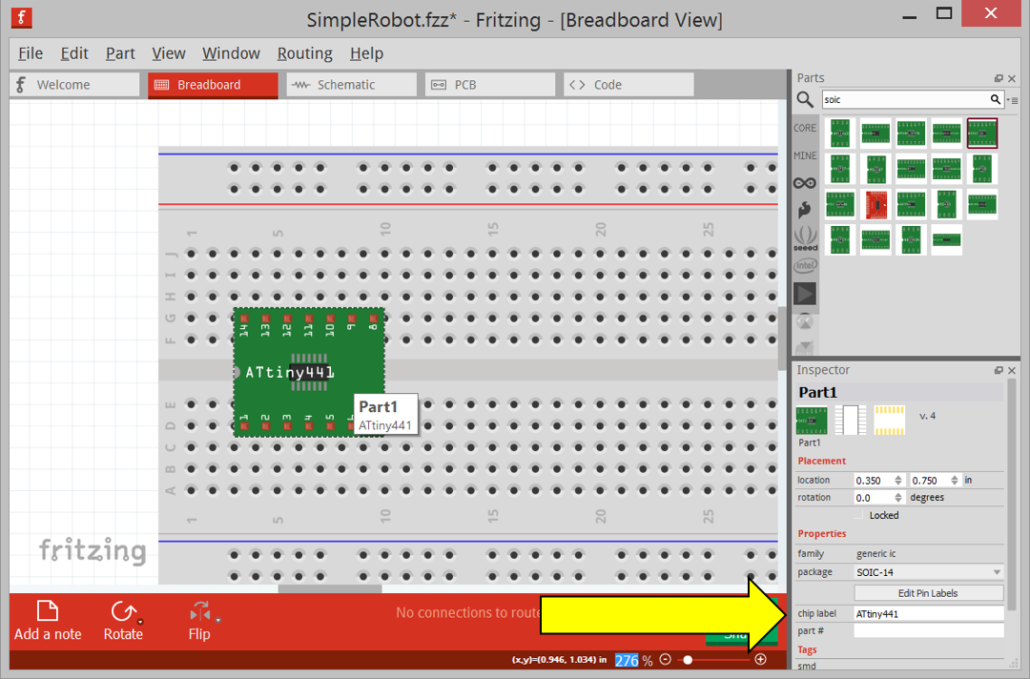Click the magnifier in the Parts search
Viewport: 1030px width, 679px height.
[x=994, y=100]
